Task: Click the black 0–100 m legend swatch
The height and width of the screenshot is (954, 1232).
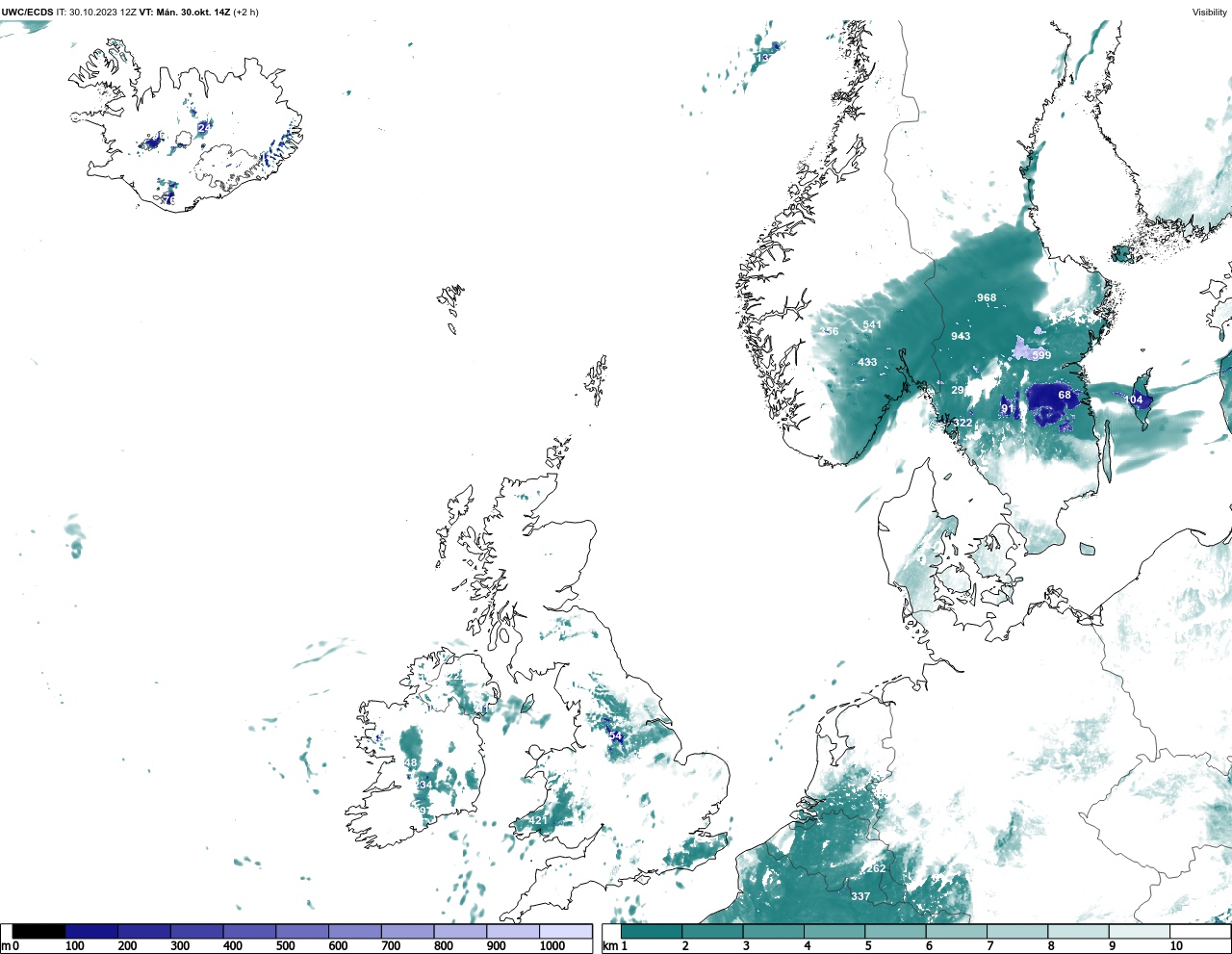Action: (38, 931)
